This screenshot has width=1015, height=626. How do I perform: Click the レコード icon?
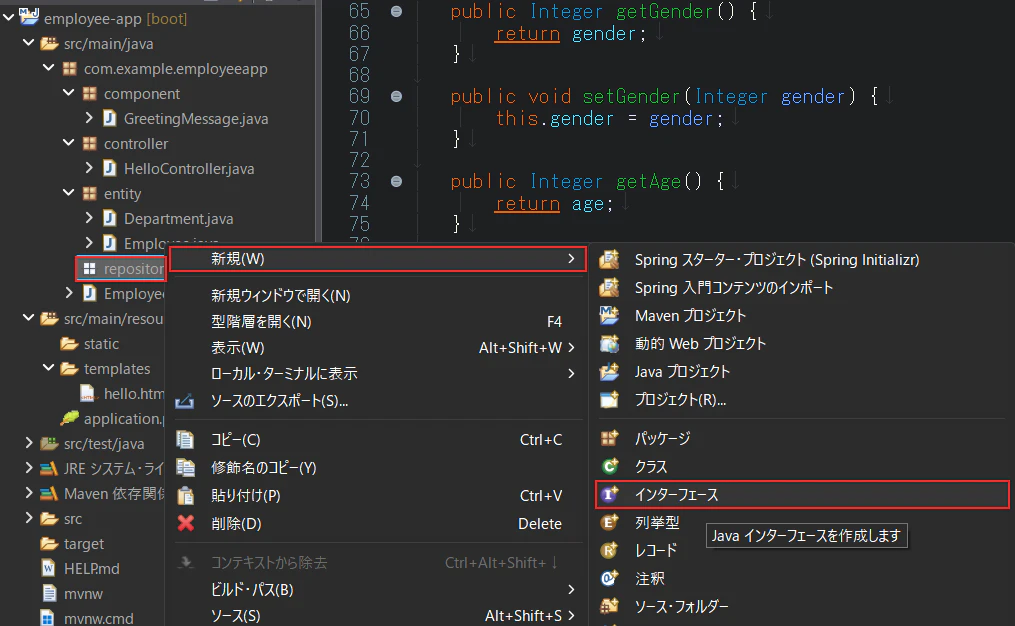[x=609, y=550]
